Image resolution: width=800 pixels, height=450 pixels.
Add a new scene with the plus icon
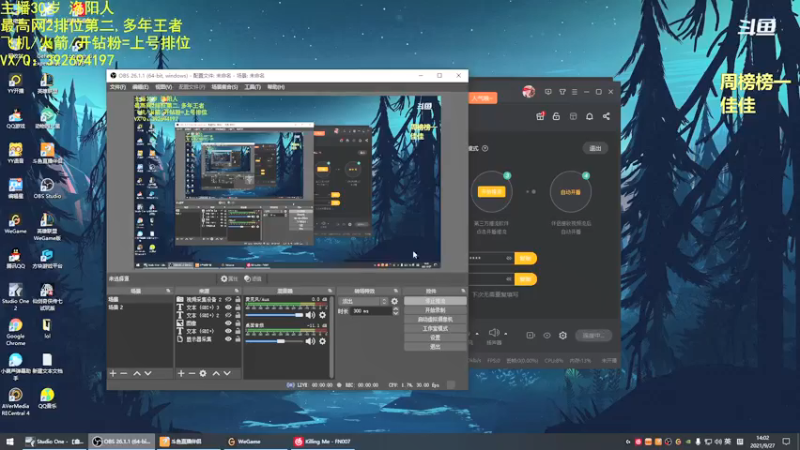pyautogui.click(x=113, y=373)
